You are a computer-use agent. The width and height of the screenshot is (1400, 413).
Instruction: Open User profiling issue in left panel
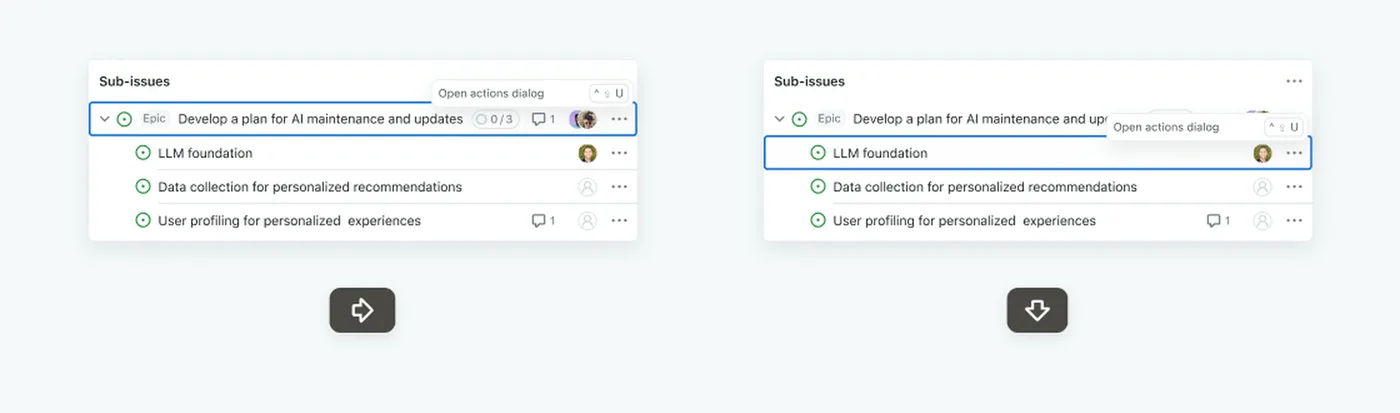(289, 221)
